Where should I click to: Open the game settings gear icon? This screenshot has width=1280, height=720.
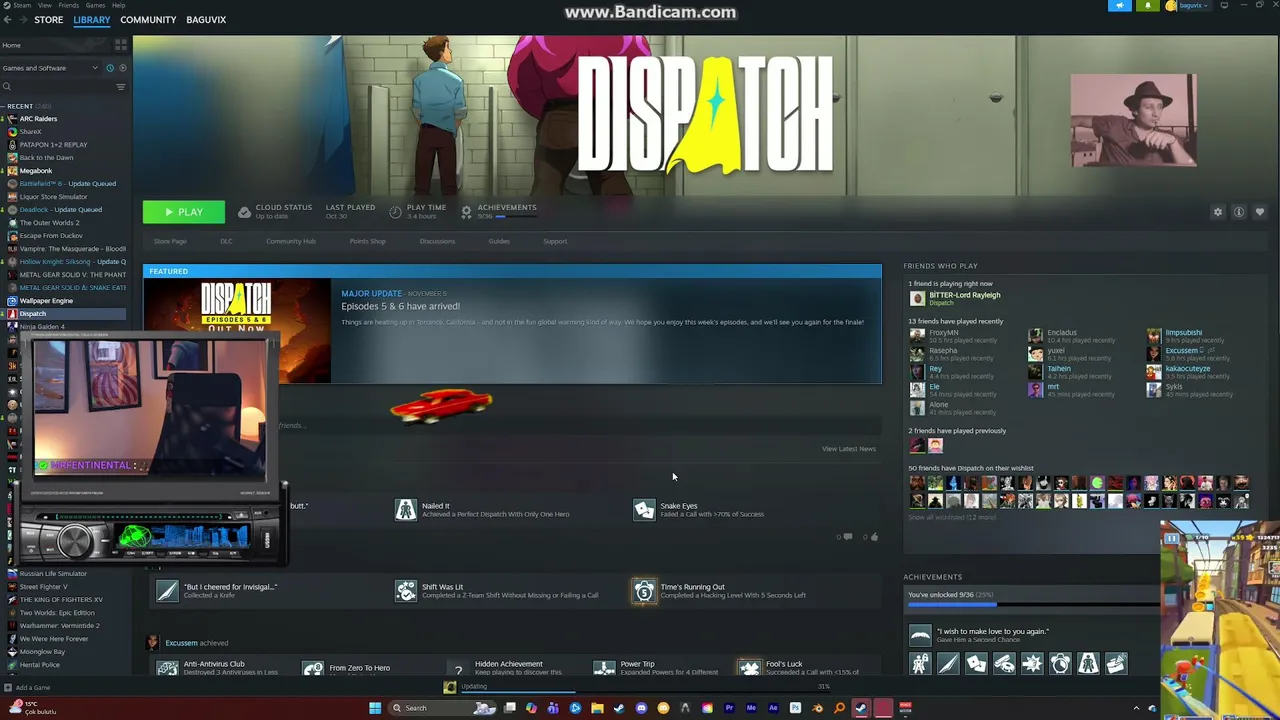(x=1217, y=212)
